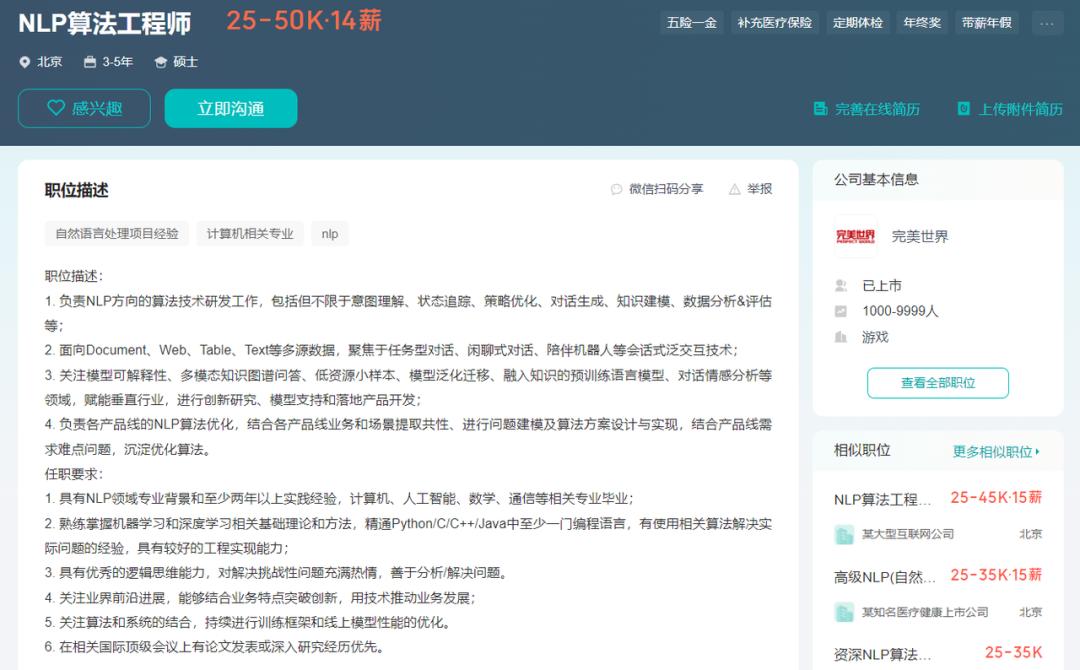Click the location pin icon beside 北京
Screen dimensions: 1080x670
(x=25, y=62)
